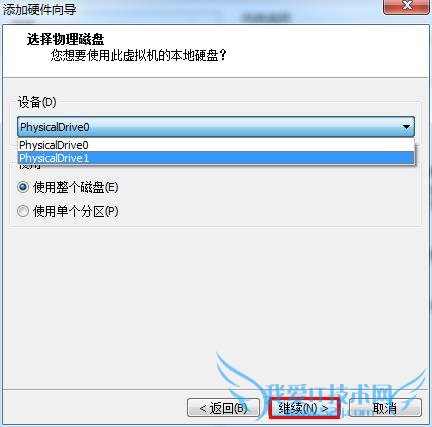
Task: Enable the 使用单个分区(P) radio option
Action: 23,211
